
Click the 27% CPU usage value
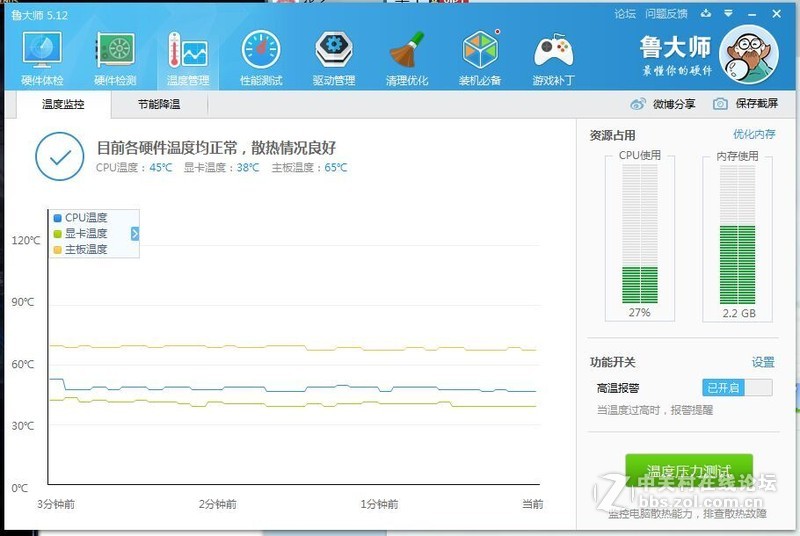(x=639, y=312)
